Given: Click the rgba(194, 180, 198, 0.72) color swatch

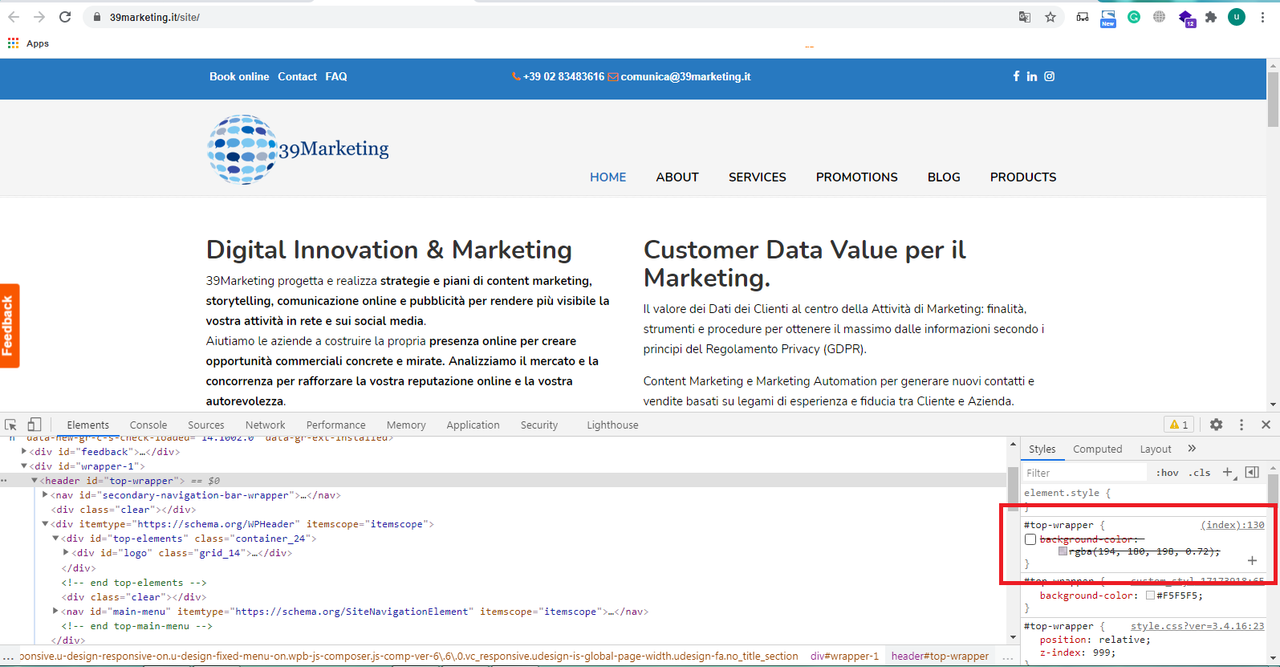Looking at the screenshot, I should 1063,551.
